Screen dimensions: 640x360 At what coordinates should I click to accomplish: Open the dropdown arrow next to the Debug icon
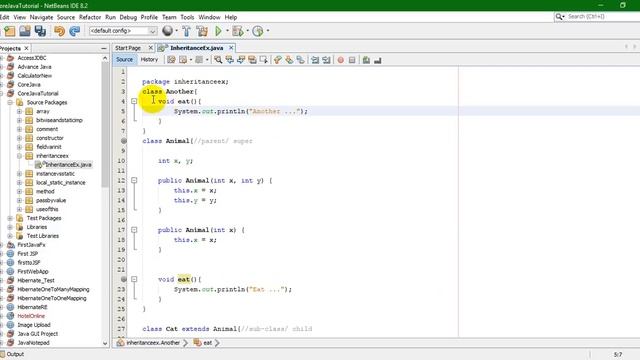pyautogui.click(x=247, y=31)
